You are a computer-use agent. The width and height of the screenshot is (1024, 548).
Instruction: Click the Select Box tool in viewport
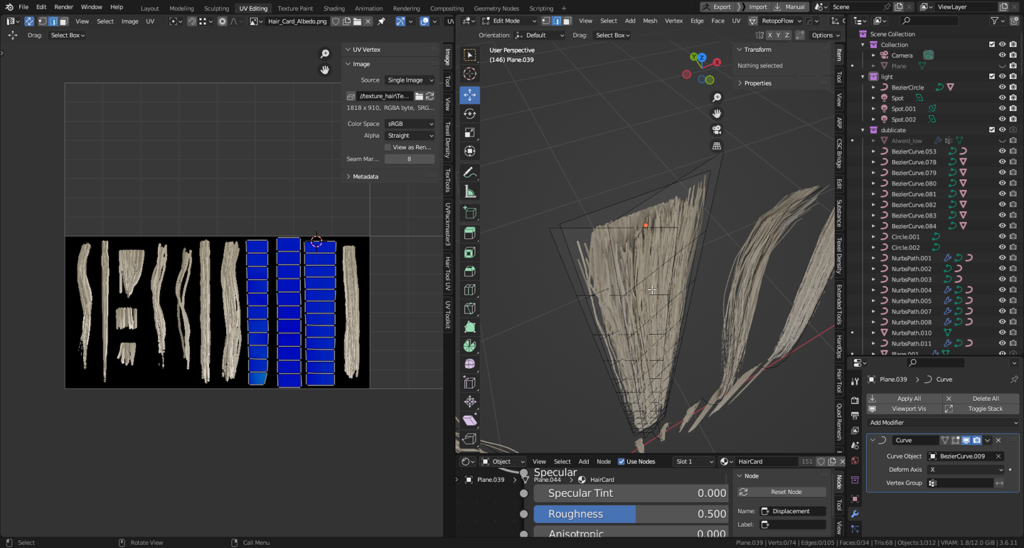(x=469, y=55)
